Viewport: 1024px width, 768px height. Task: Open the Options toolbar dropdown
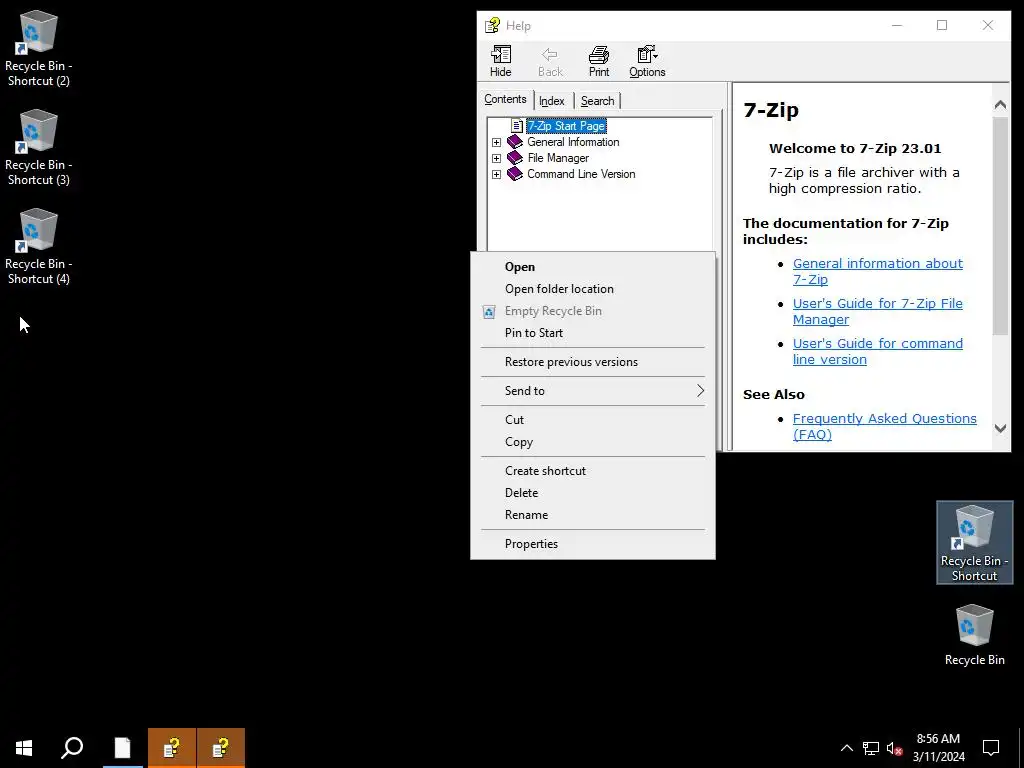coord(647,61)
